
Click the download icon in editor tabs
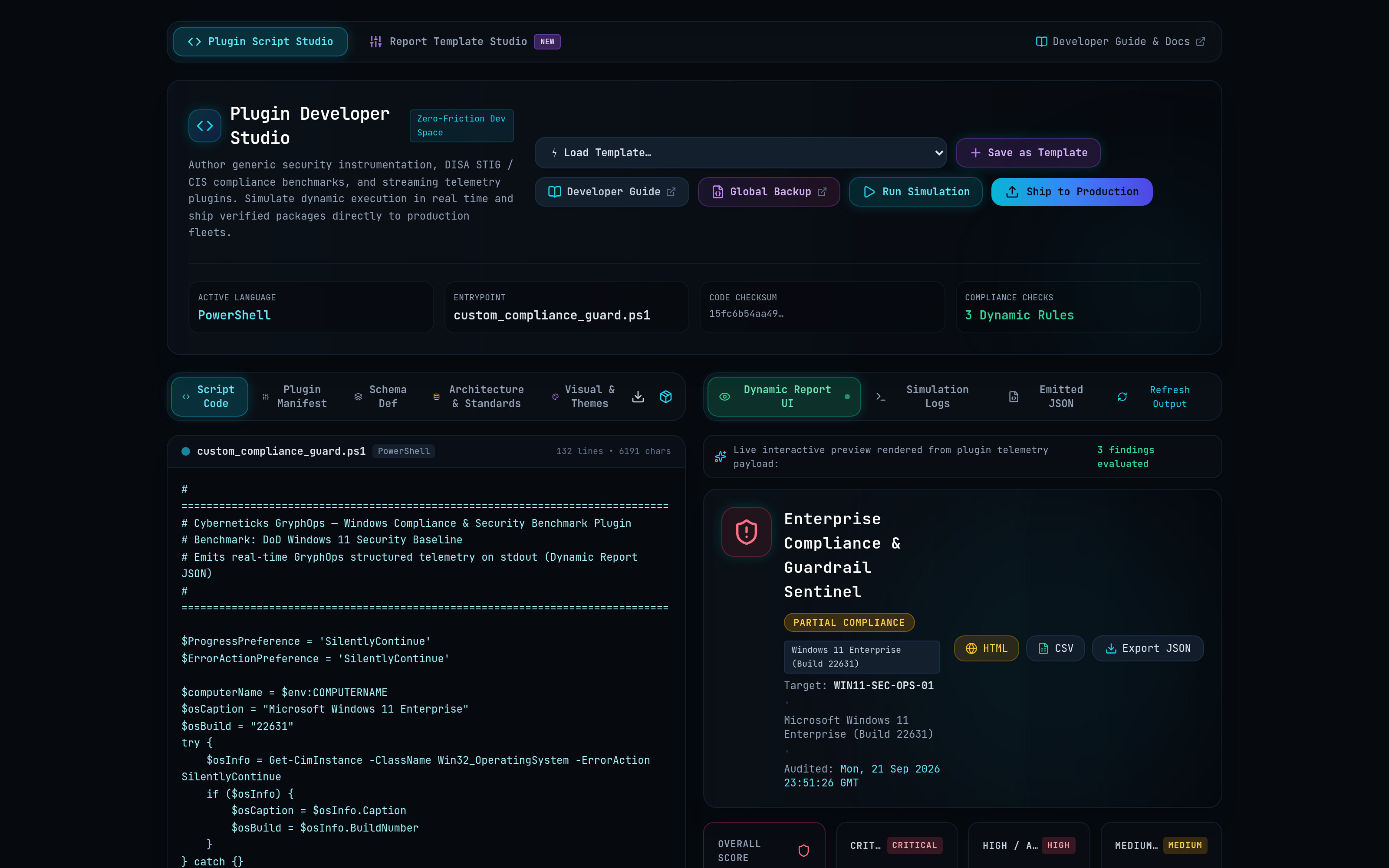pos(638,397)
